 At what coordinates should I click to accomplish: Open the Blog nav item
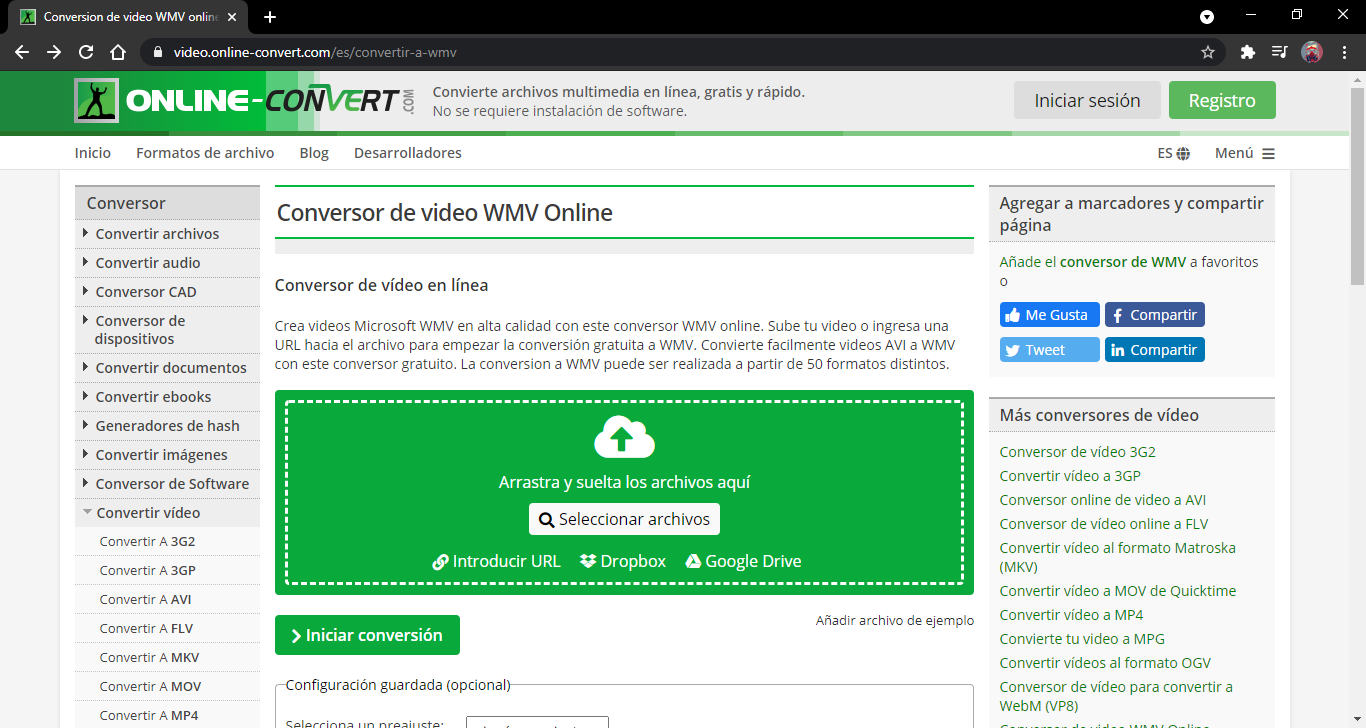tap(314, 153)
